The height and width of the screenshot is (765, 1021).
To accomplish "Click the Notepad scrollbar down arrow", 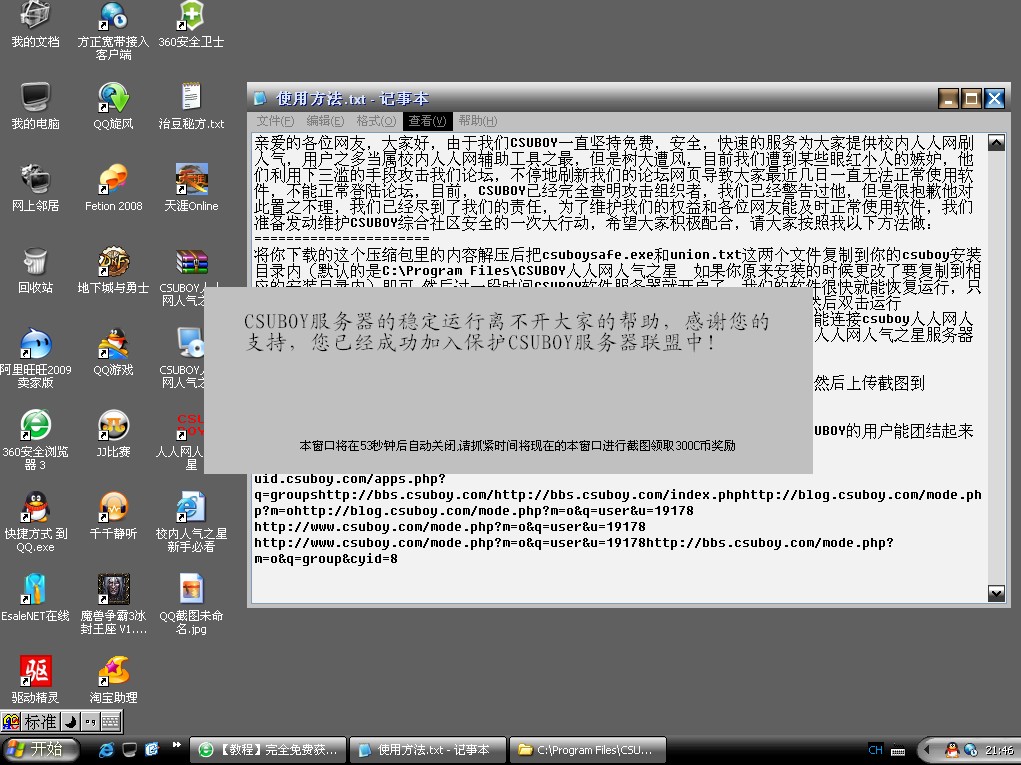I will tap(996, 593).
